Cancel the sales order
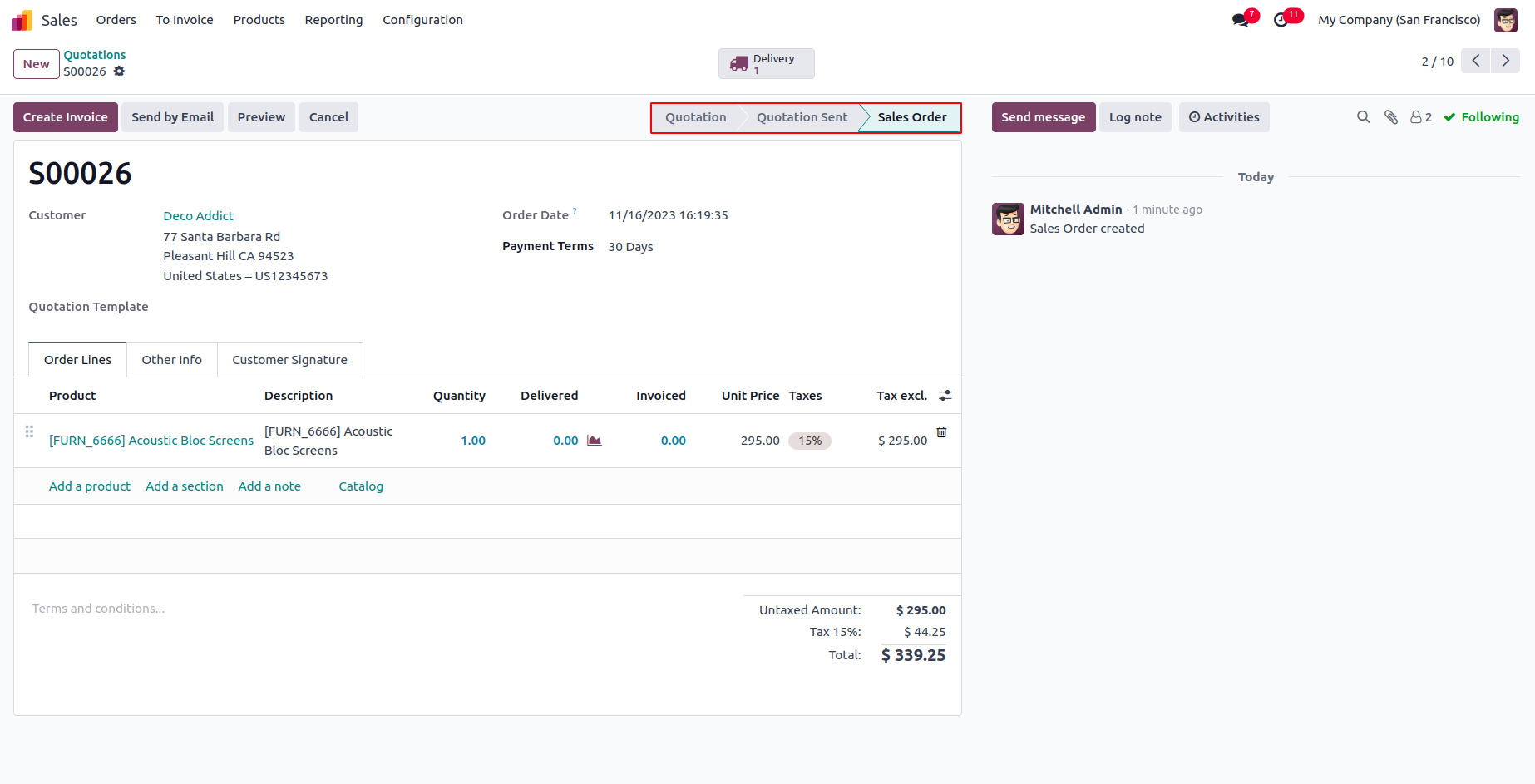The width and height of the screenshot is (1535, 784). [328, 117]
